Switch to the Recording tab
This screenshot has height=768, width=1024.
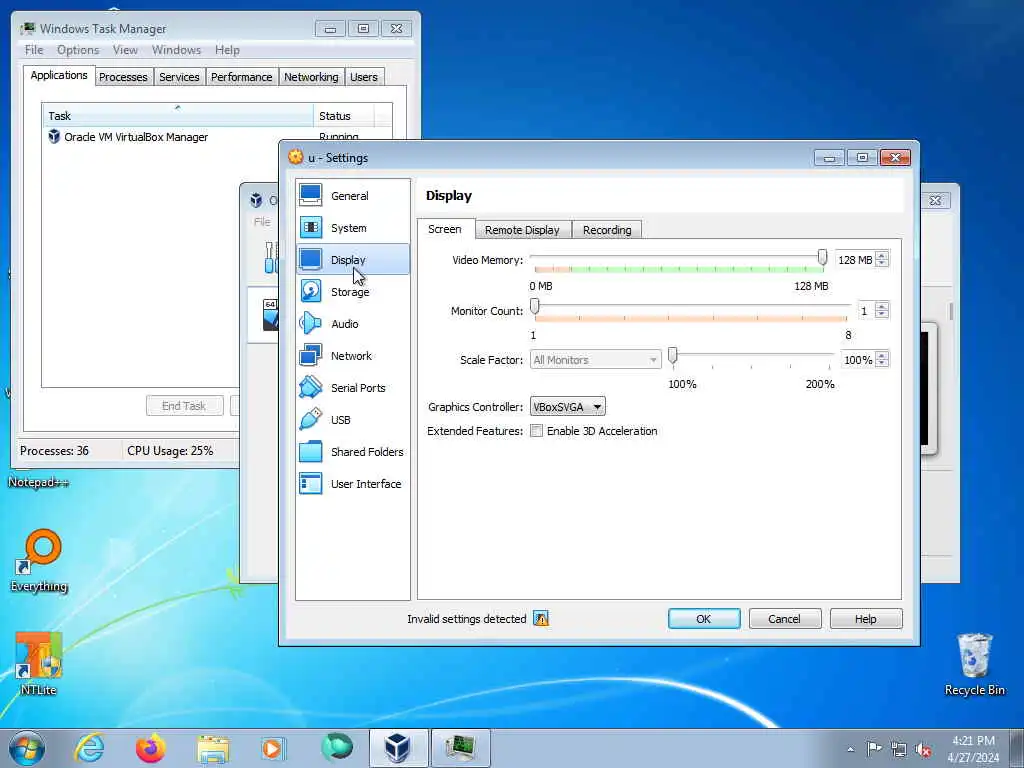[x=607, y=230]
